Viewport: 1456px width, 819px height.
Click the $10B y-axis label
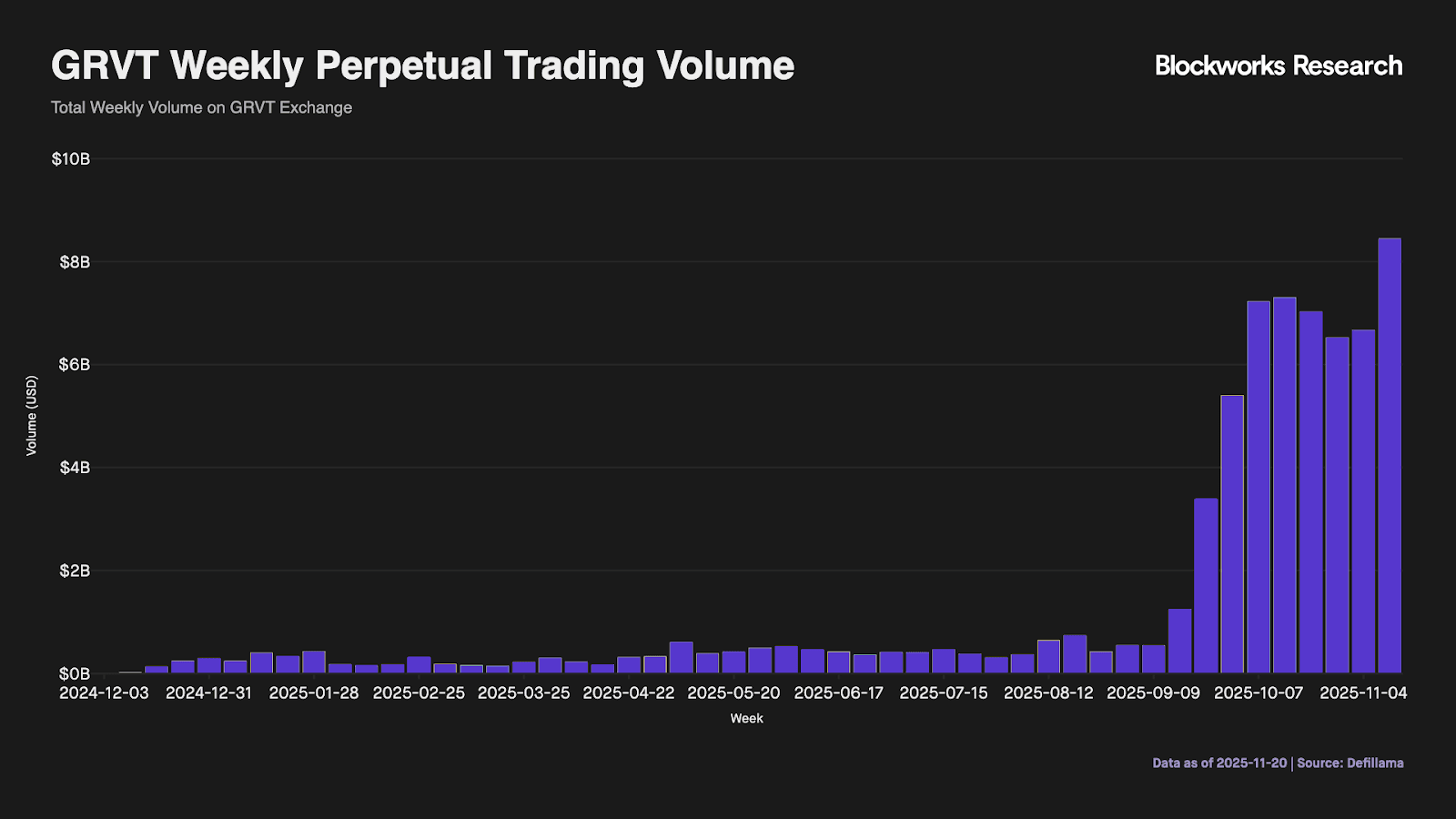(x=71, y=159)
